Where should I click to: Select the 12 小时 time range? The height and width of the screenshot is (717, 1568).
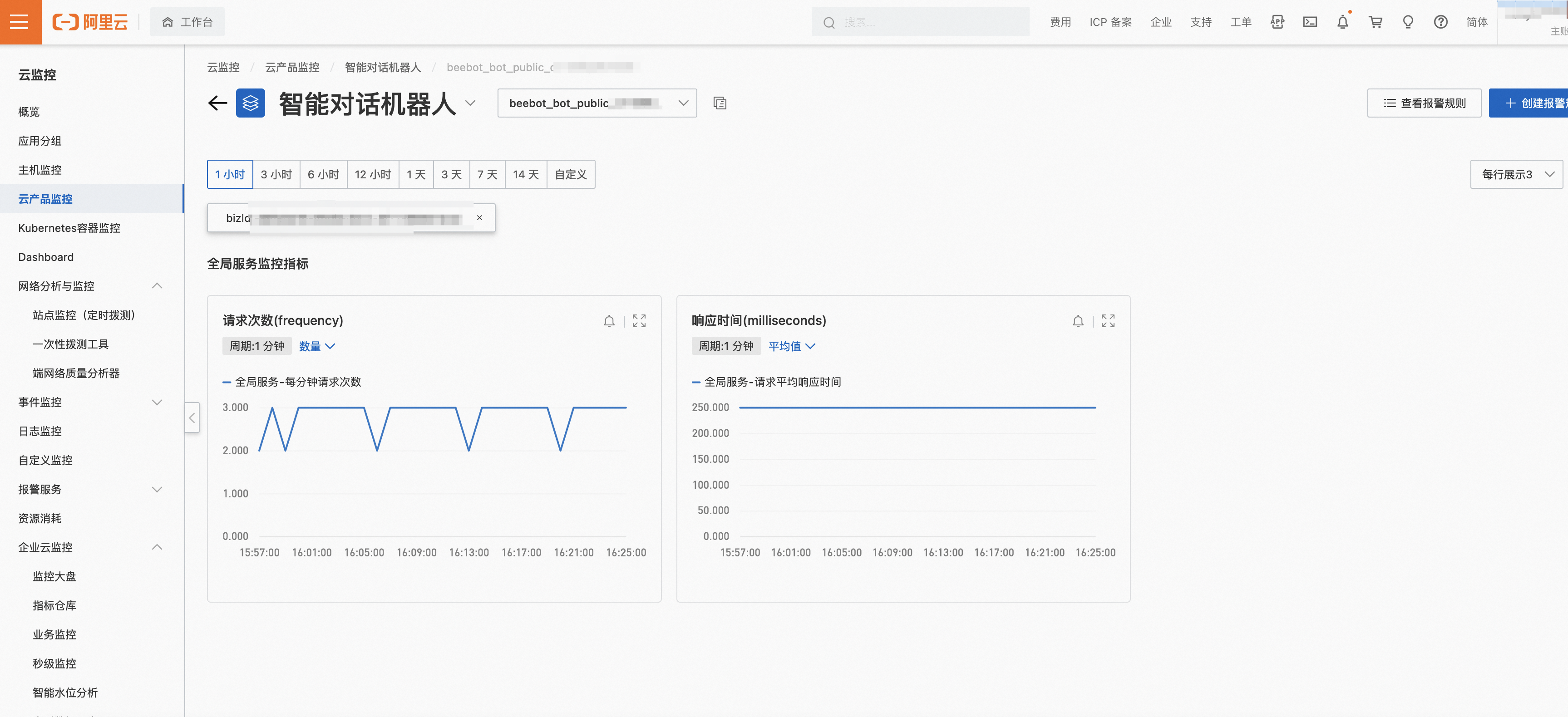pos(373,175)
